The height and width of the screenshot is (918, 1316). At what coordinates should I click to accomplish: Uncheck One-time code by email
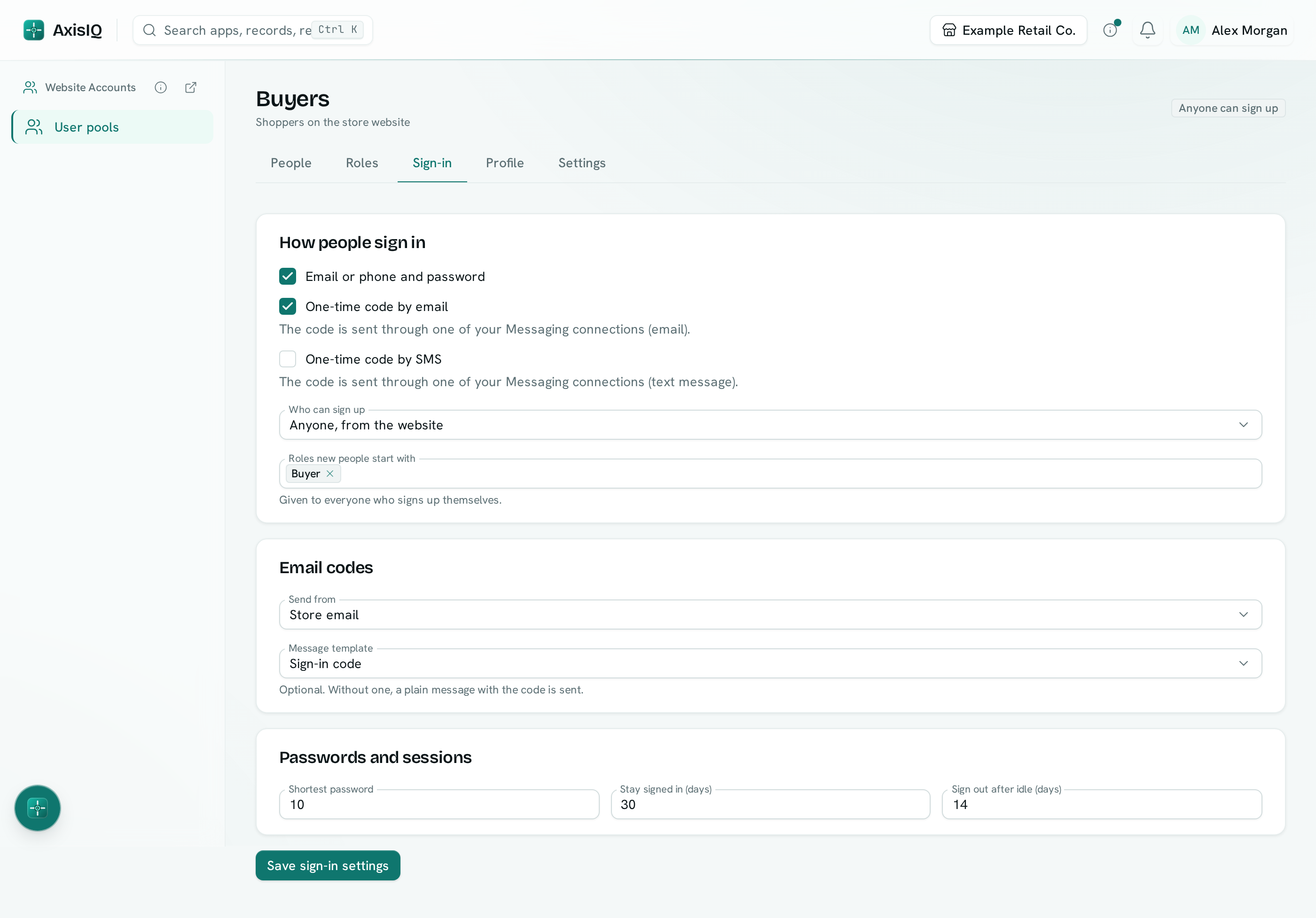(x=287, y=306)
